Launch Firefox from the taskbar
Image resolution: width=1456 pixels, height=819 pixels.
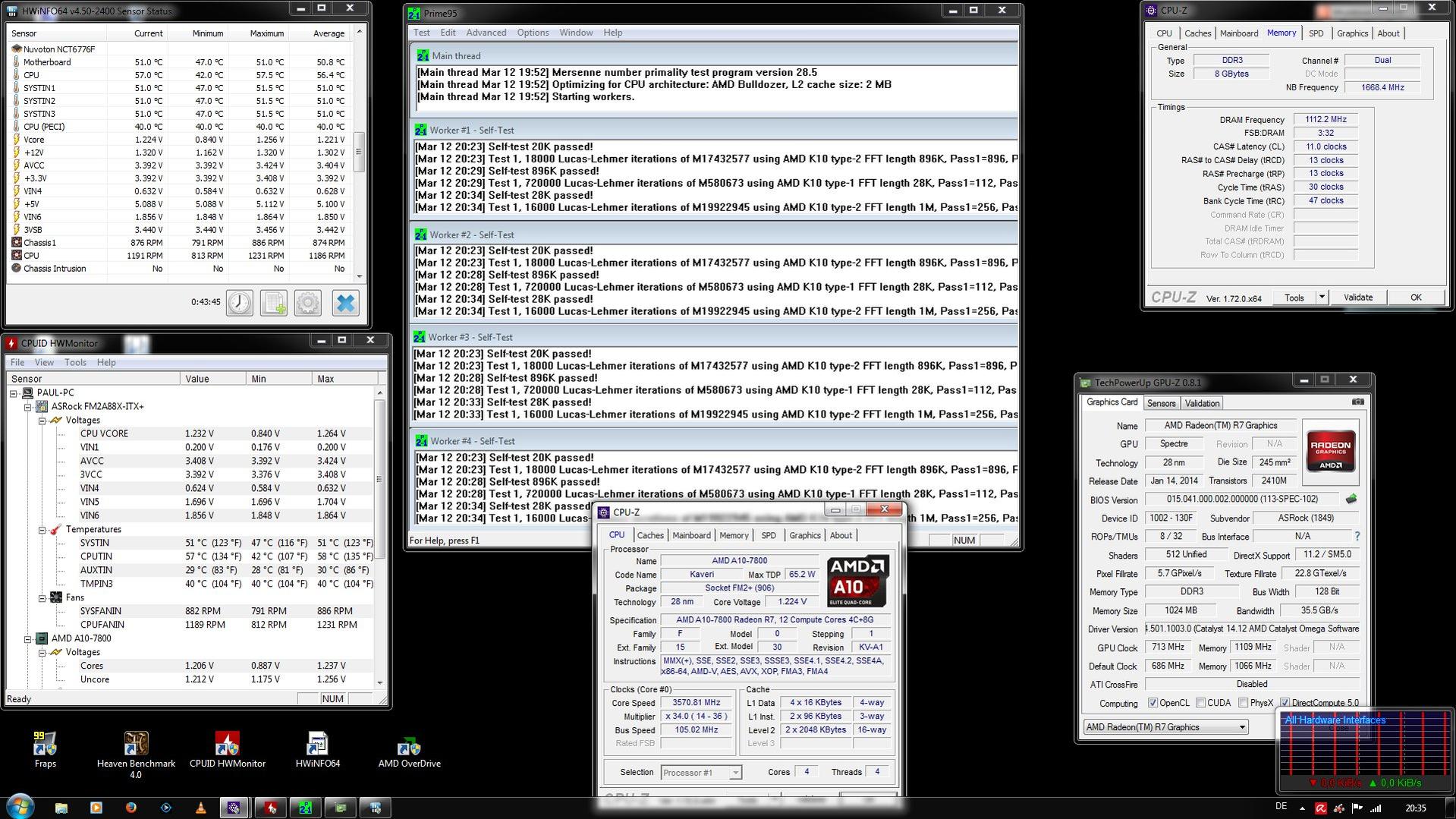click(131, 808)
